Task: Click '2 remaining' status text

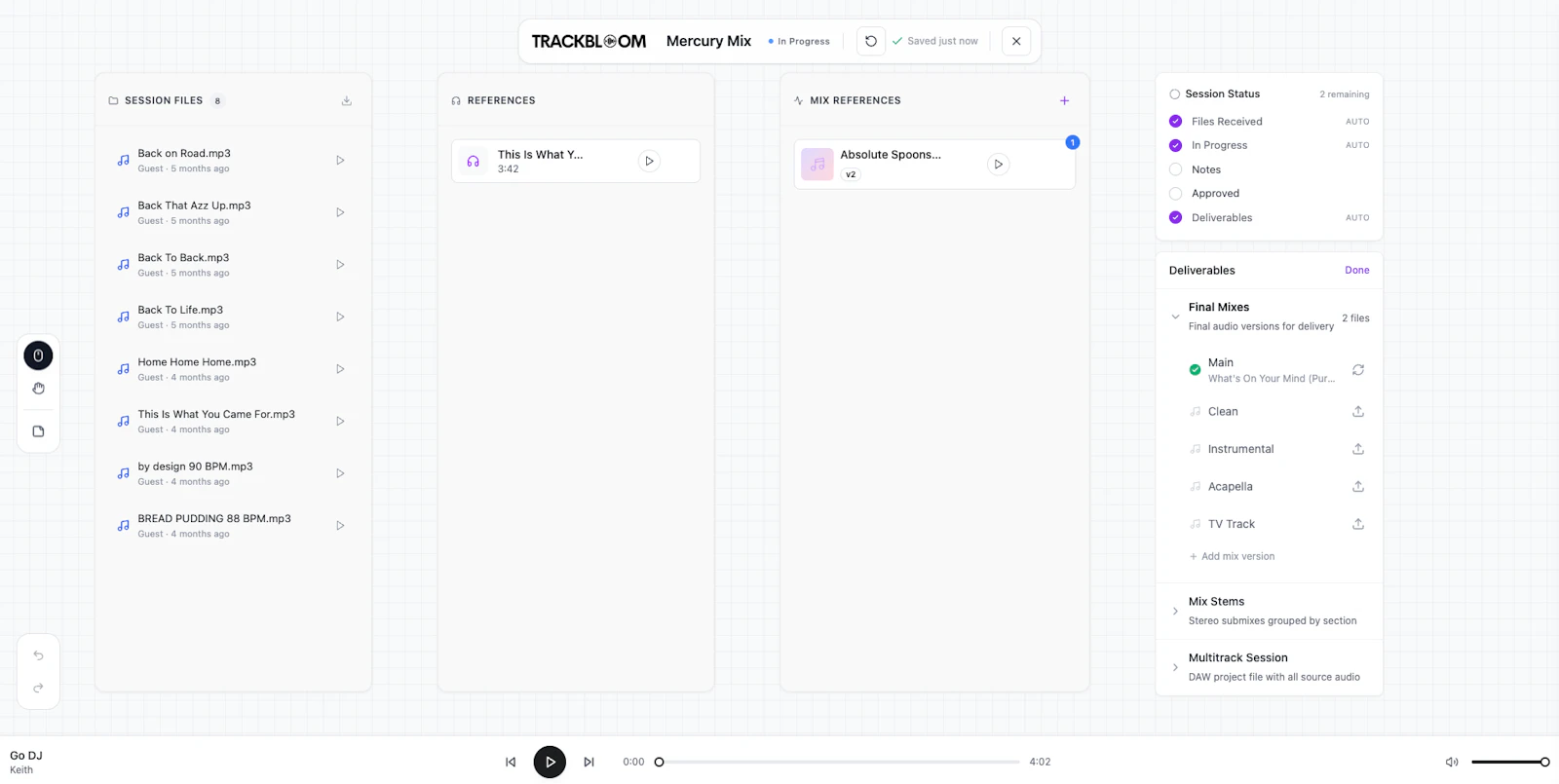Action: pyautogui.click(x=1344, y=95)
